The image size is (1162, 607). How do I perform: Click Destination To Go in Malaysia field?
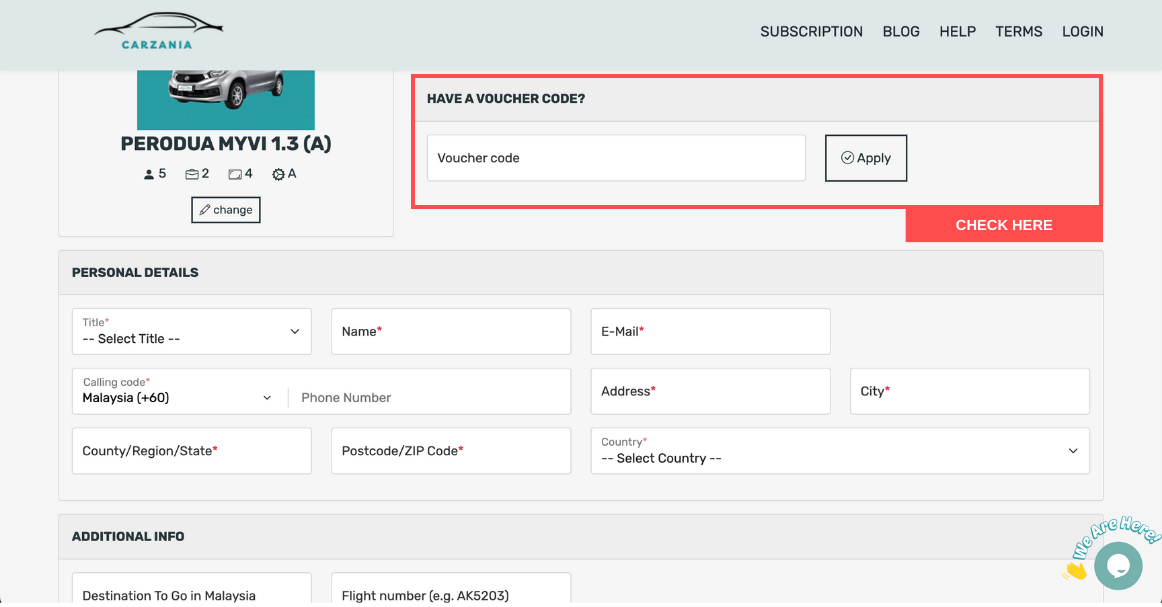click(192, 589)
